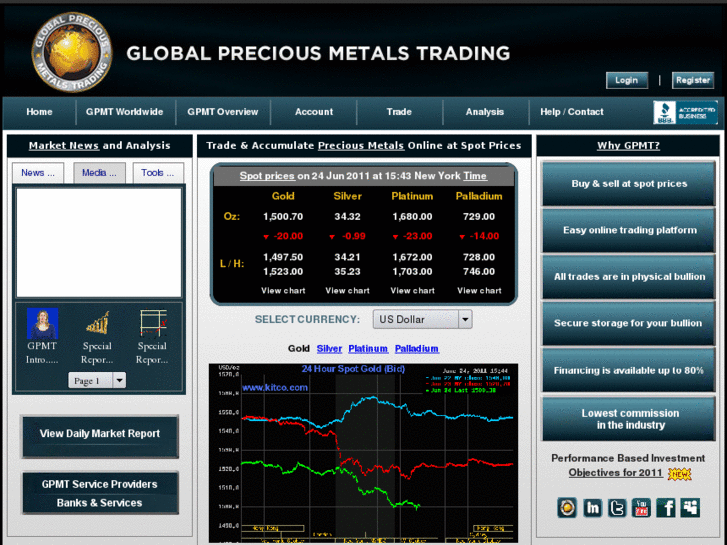Open the Account menu
727x545 pixels.
pos(314,112)
